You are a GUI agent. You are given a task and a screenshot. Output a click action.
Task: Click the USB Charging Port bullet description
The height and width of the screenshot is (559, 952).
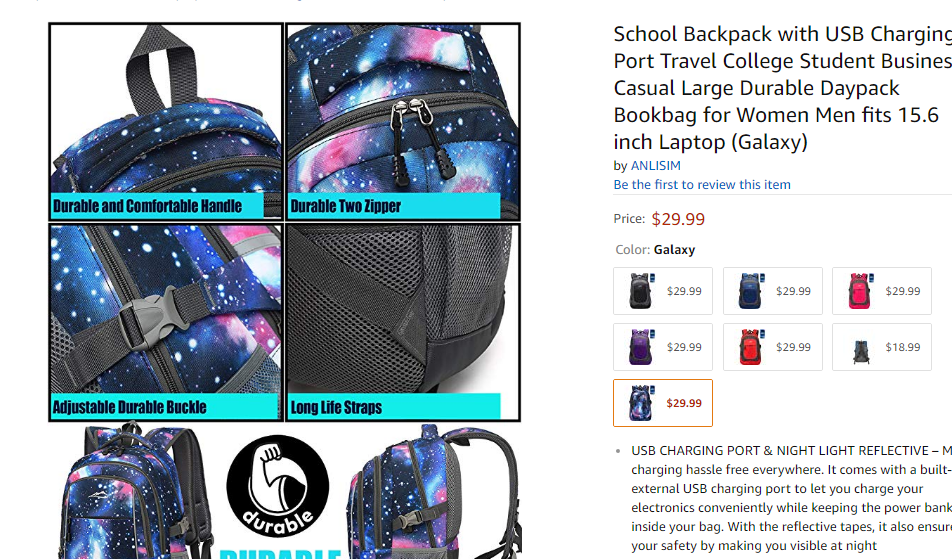tap(791, 498)
